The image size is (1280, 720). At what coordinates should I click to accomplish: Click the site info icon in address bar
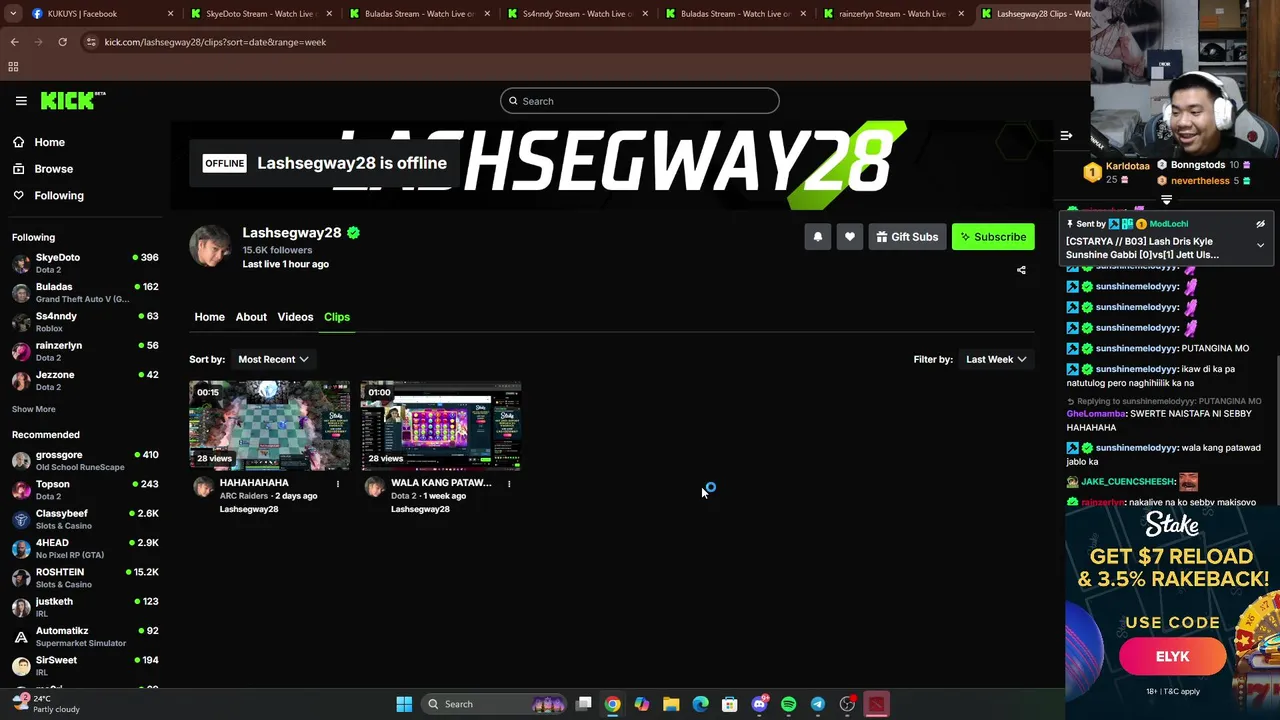pos(91,42)
